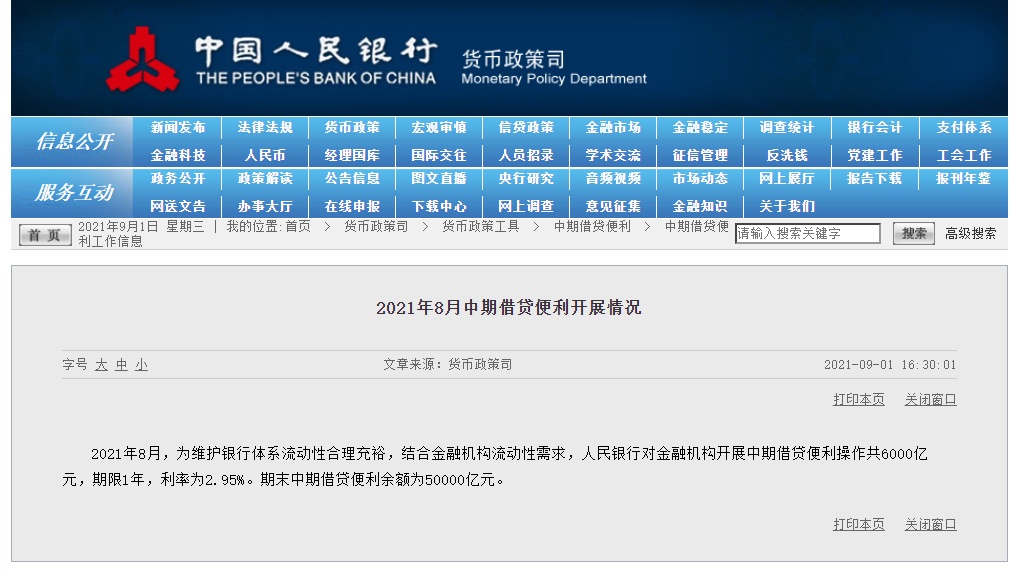Screen dimensions: 1024x575
Task: Follow the 中期借贷便利 breadcrumb link
Action: coord(592,227)
